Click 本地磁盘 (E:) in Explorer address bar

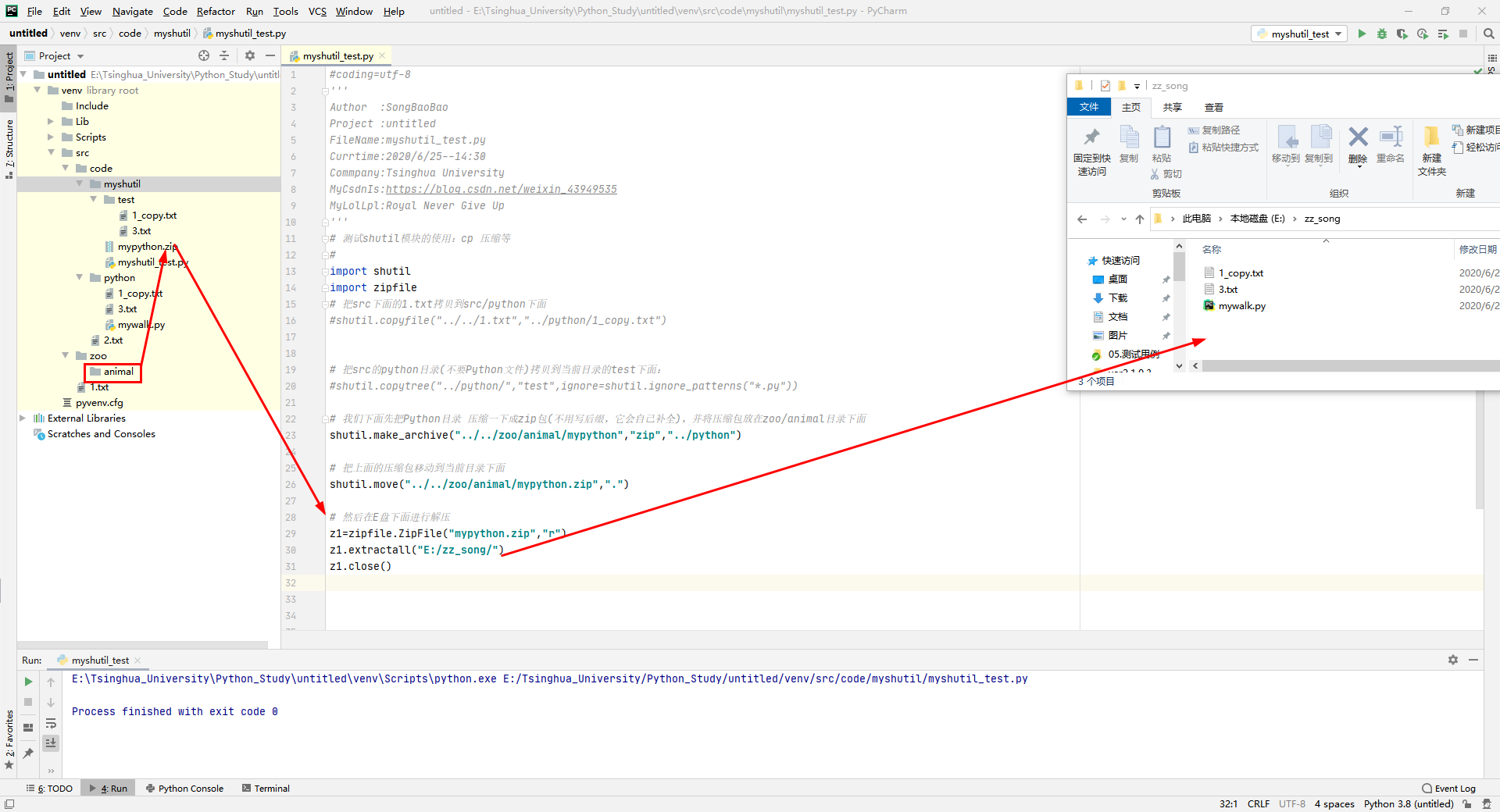(1257, 219)
